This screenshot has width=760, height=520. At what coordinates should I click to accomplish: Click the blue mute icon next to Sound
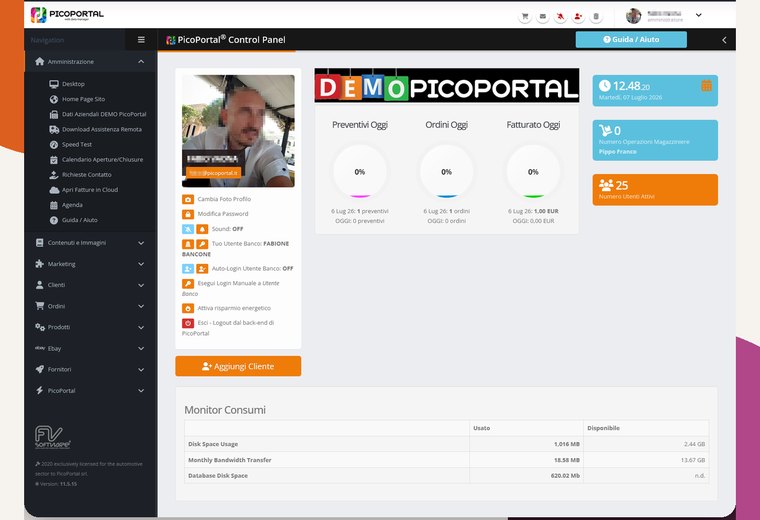point(188,229)
